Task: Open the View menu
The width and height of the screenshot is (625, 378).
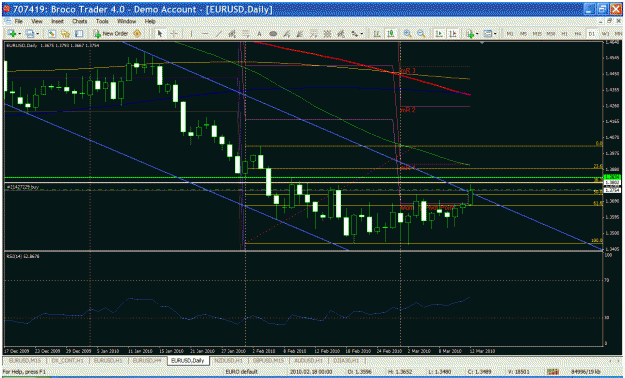Action: point(37,21)
